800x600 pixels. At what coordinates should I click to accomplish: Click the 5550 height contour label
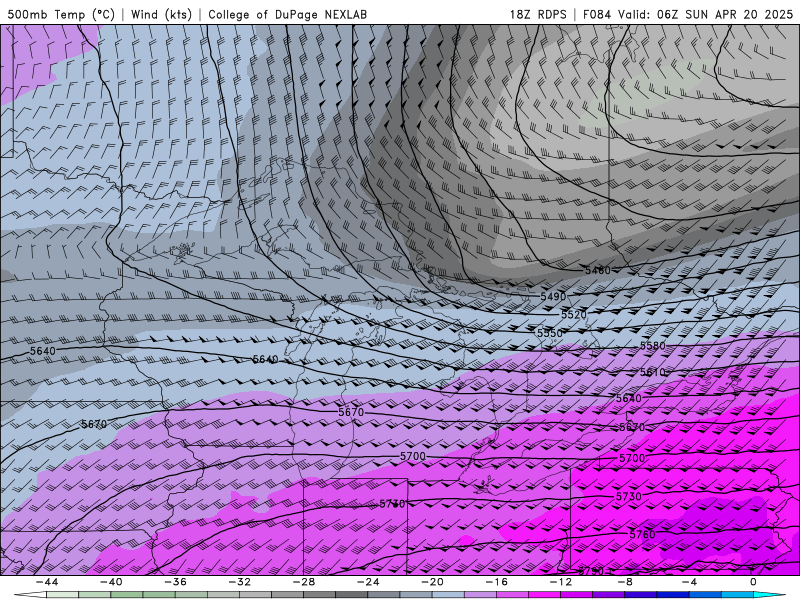(549, 333)
